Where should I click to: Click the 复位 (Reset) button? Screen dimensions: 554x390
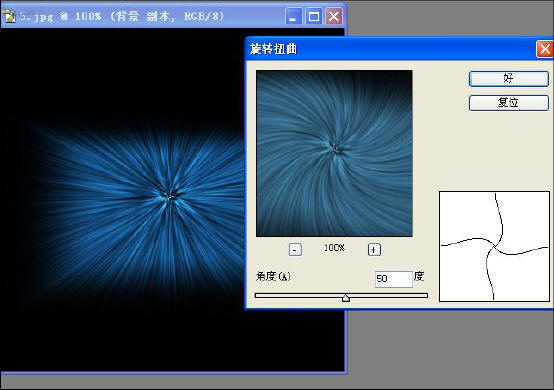tap(508, 103)
